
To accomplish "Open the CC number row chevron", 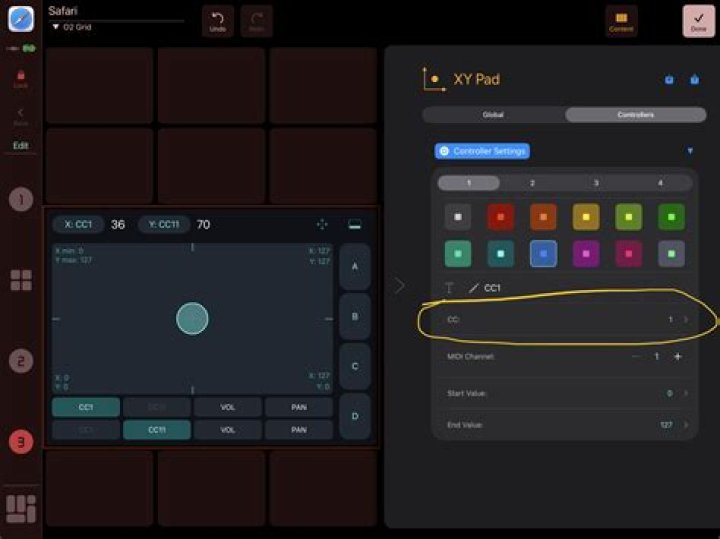I will (686, 319).
